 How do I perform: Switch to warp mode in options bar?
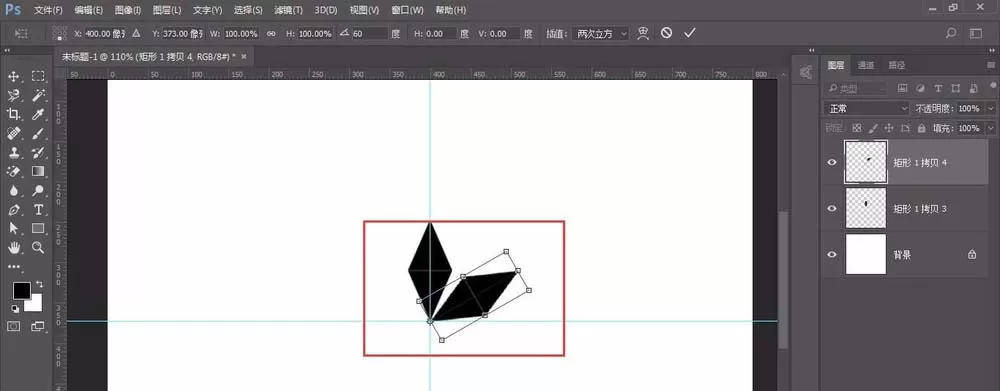point(643,33)
